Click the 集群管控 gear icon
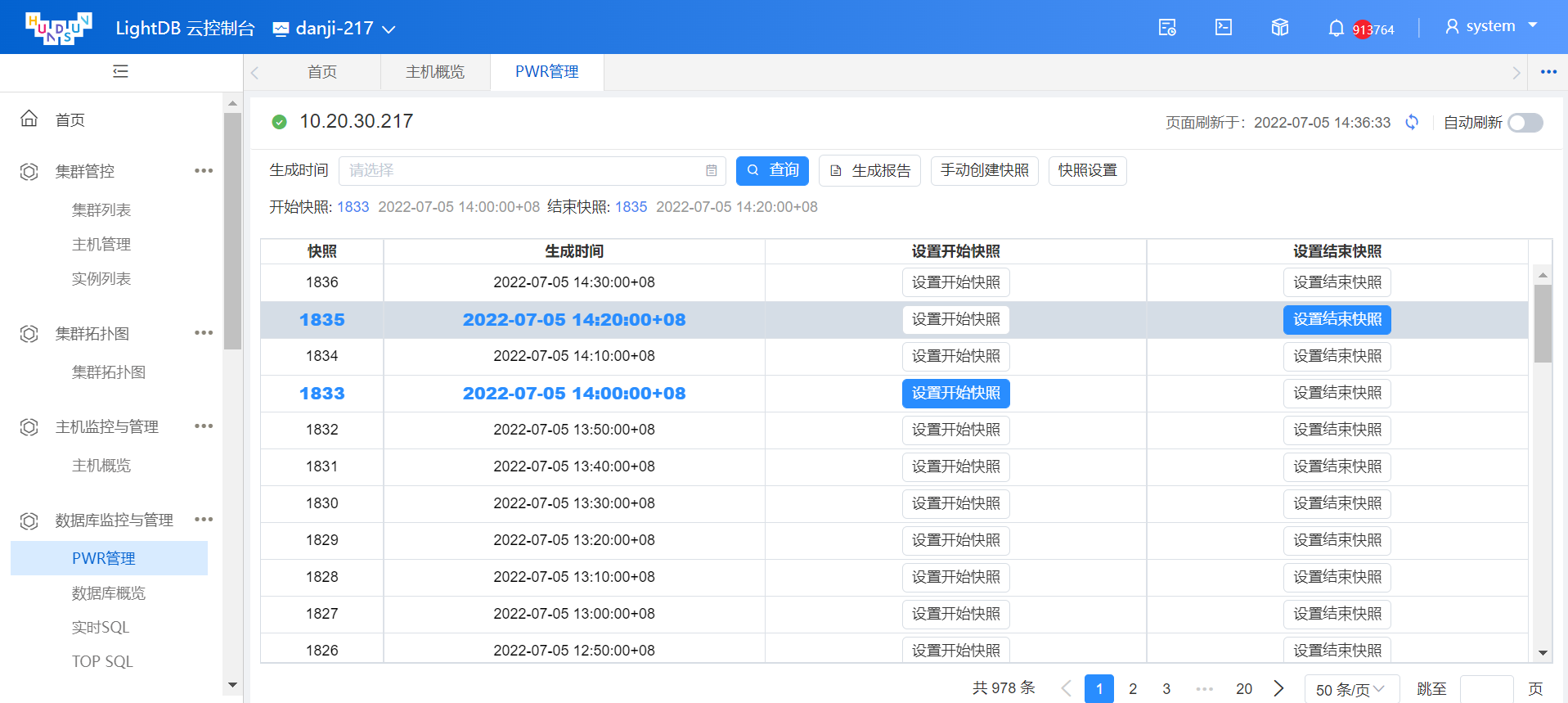The image size is (1568, 703). pos(29,171)
